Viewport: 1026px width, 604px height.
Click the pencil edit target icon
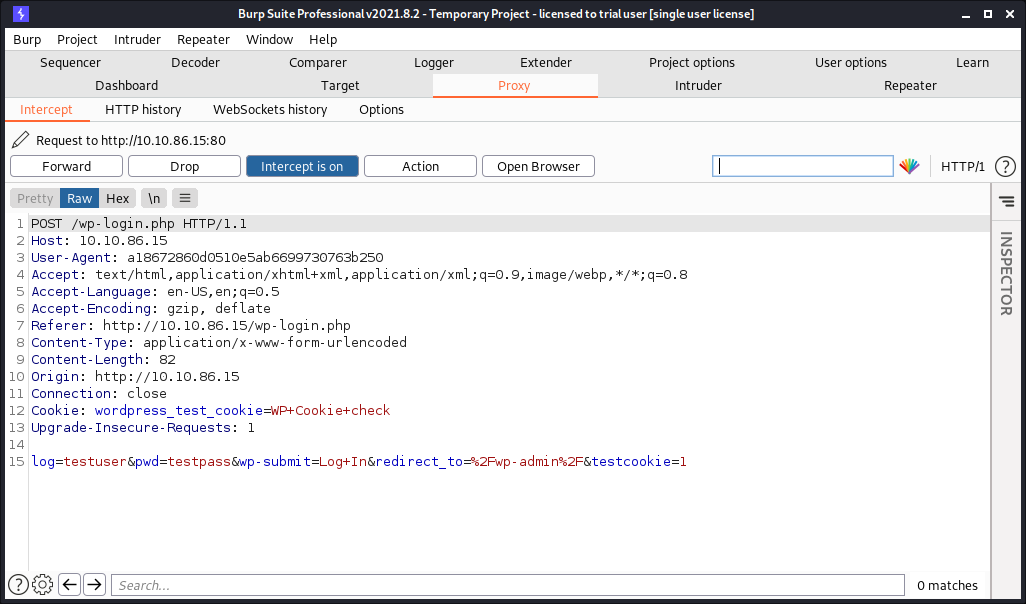point(20,140)
